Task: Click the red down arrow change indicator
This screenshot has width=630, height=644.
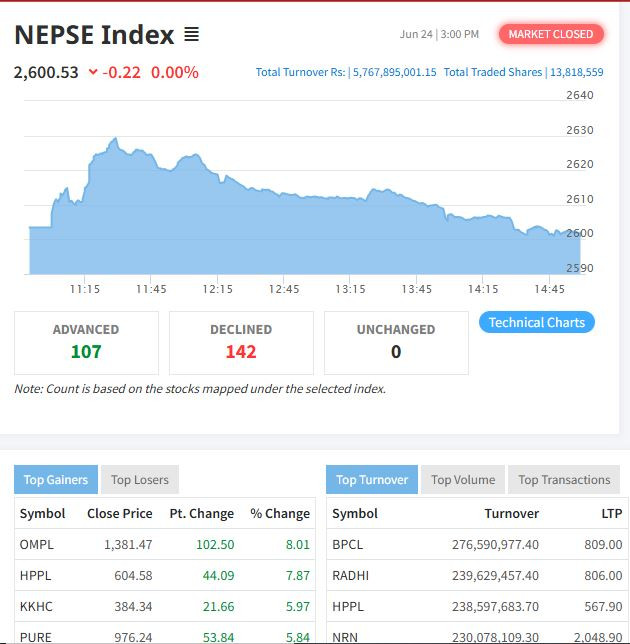Action: 93,72
